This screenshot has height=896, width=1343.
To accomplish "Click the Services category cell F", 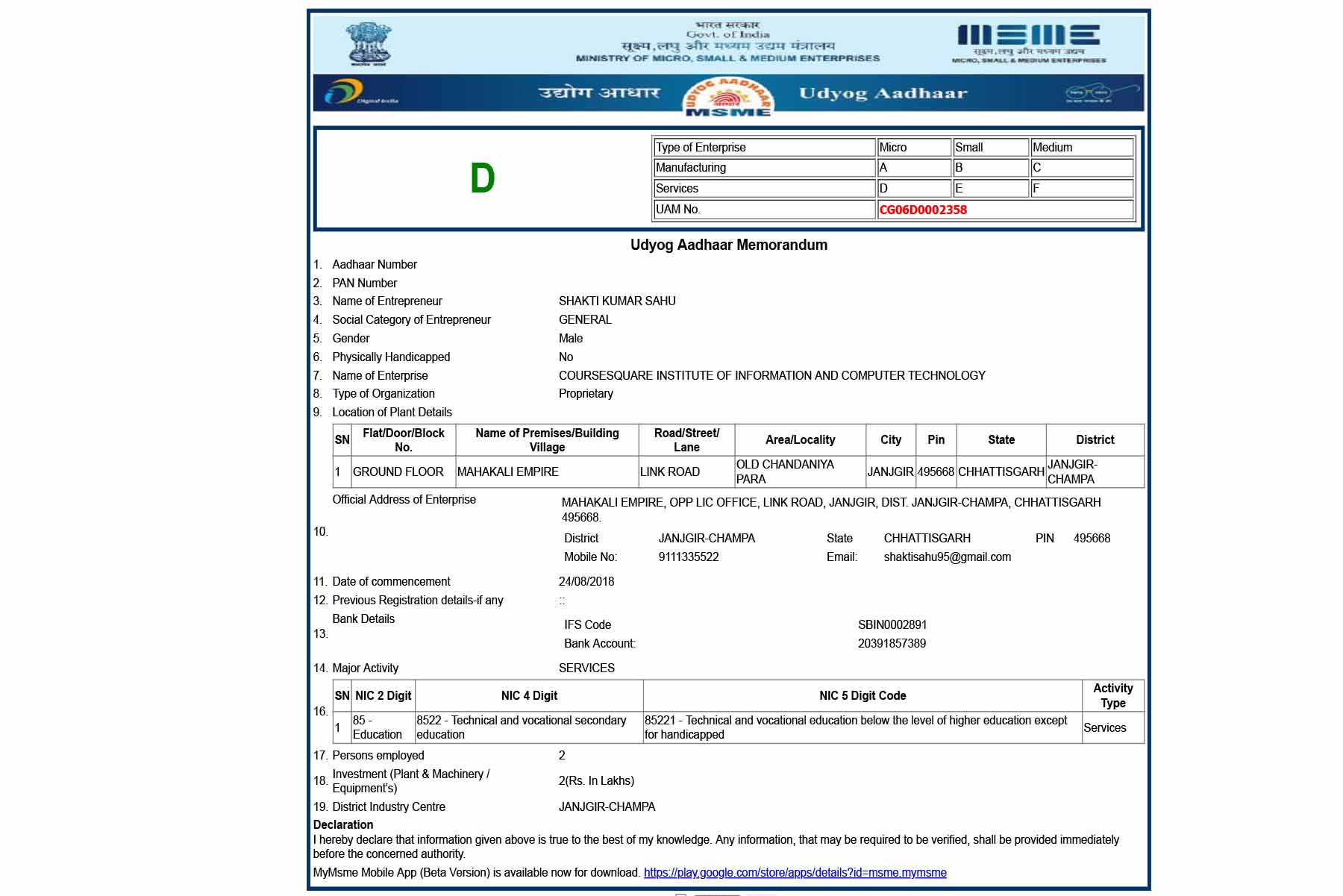I will point(1082,188).
